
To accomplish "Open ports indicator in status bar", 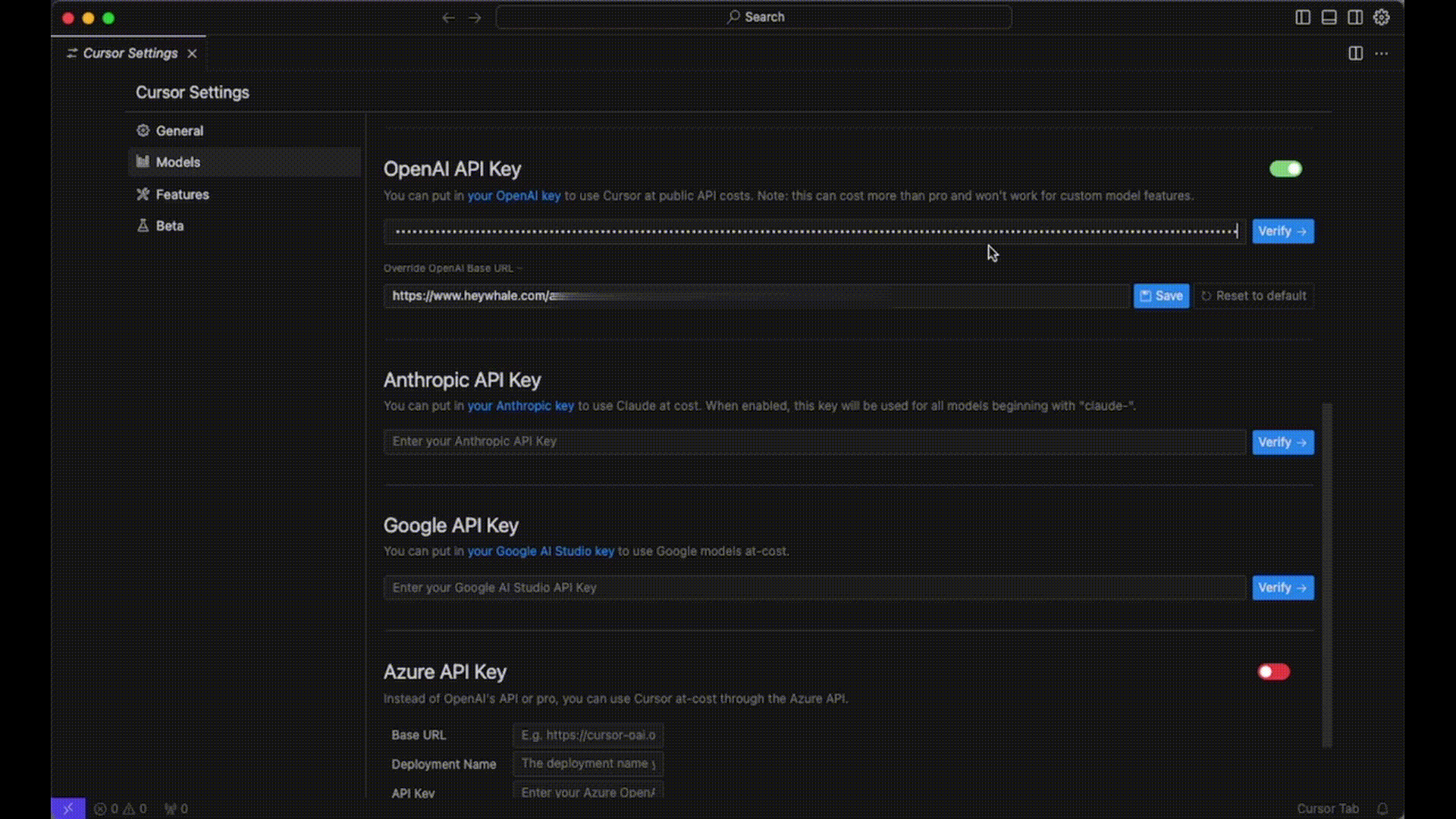I will [x=176, y=808].
